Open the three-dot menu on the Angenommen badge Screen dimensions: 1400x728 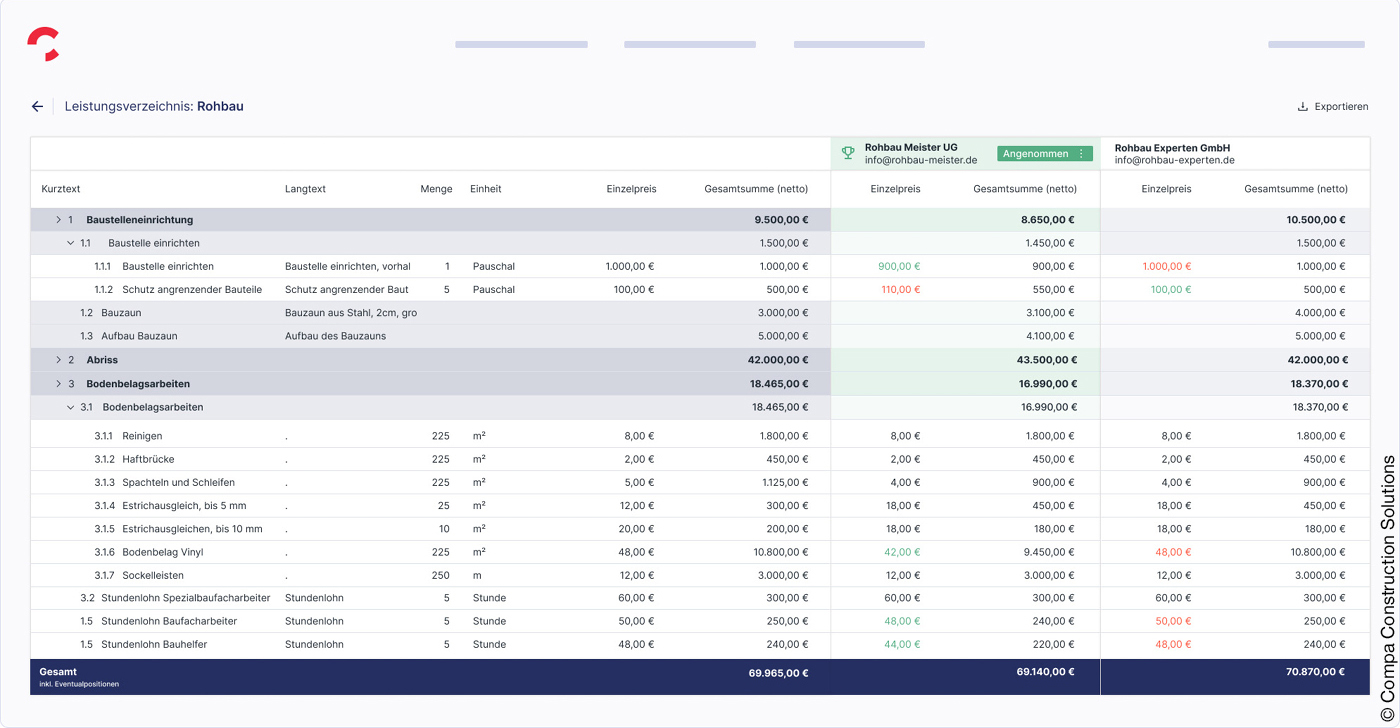click(1081, 153)
